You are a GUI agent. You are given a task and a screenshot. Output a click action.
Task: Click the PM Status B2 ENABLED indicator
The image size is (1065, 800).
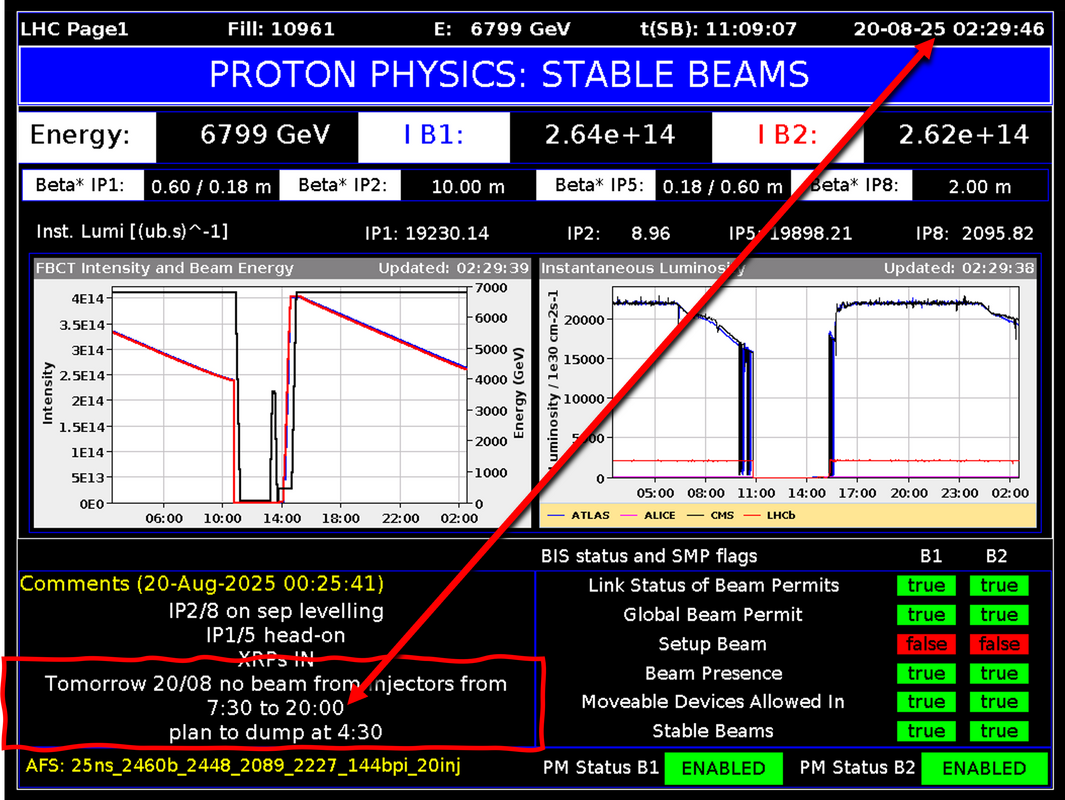984,768
